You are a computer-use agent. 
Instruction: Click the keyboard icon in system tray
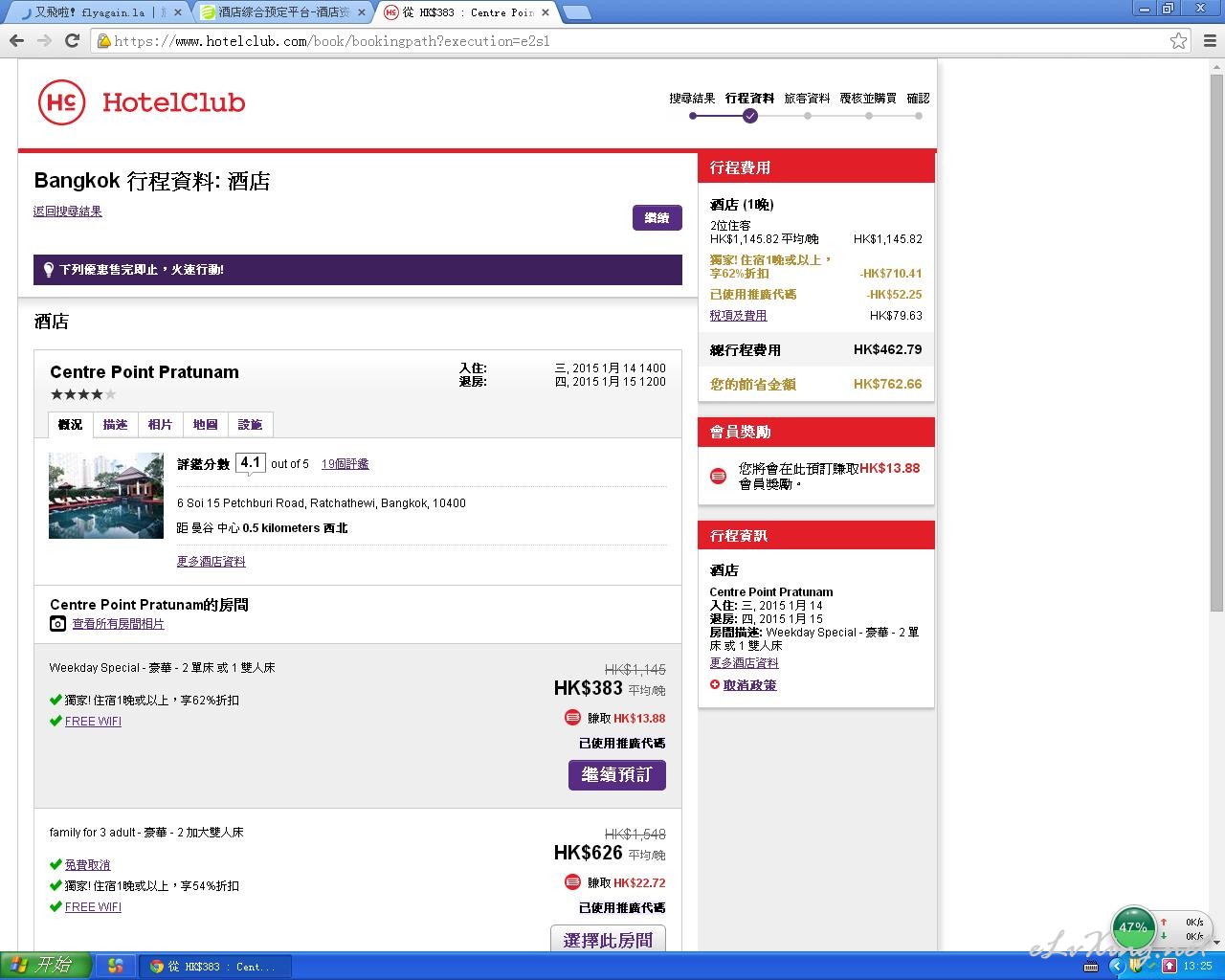(x=1091, y=967)
